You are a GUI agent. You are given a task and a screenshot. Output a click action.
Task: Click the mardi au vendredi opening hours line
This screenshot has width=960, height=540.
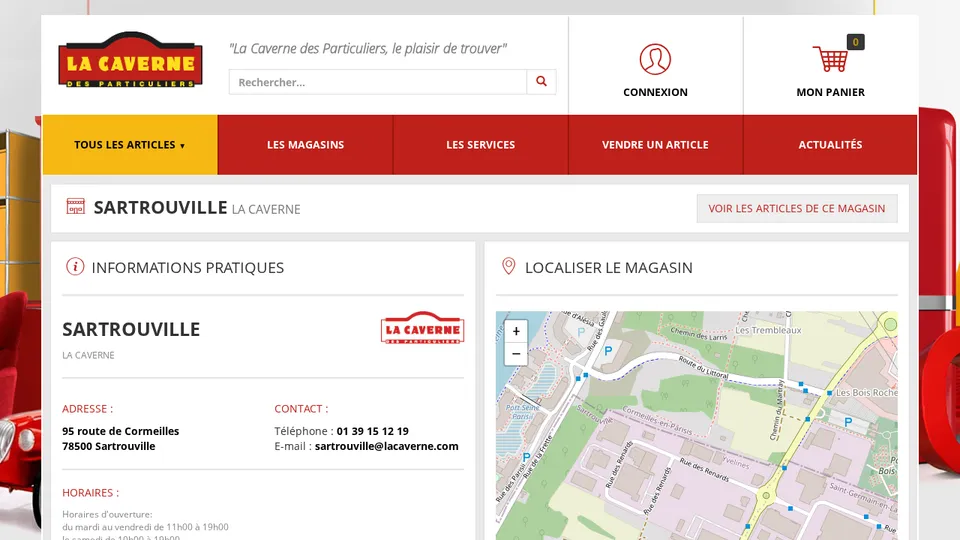(x=145, y=527)
